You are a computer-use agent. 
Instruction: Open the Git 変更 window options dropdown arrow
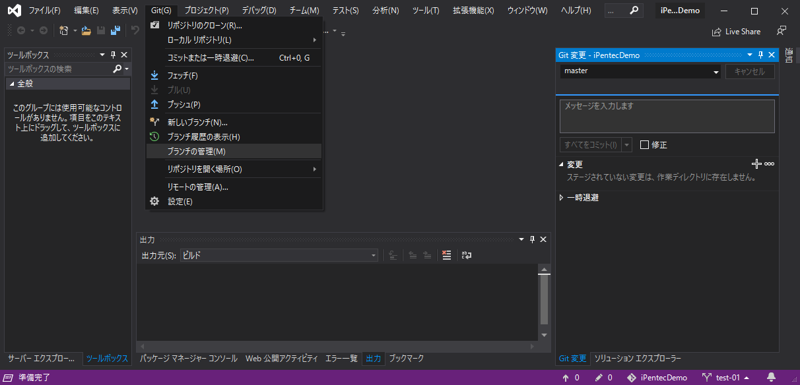tap(749, 55)
